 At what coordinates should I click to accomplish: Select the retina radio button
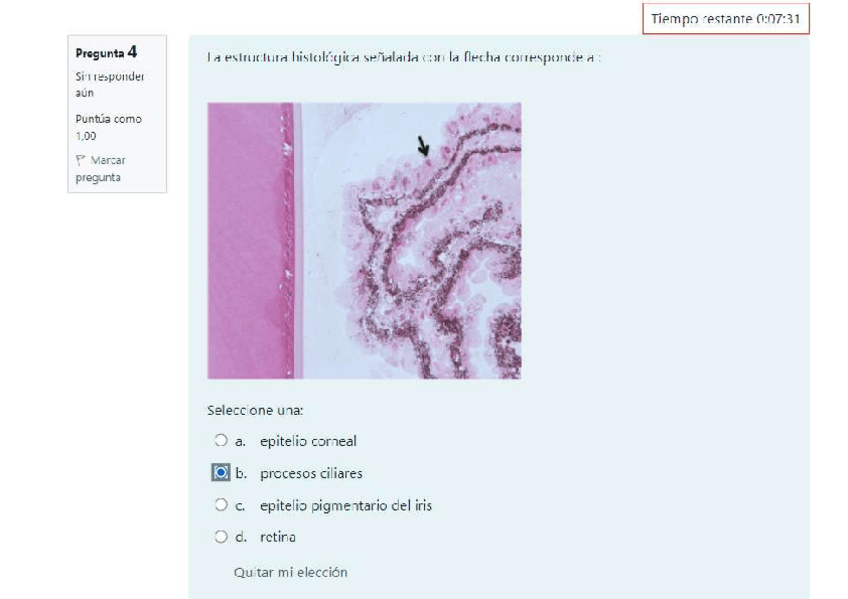[221, 537]
